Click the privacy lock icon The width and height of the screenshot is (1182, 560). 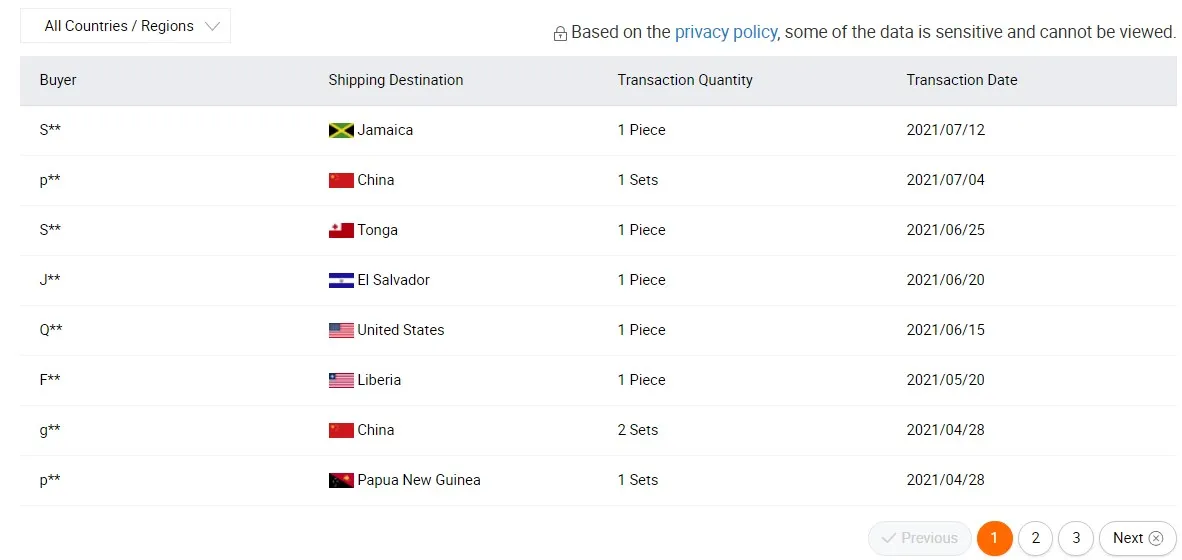560,34
